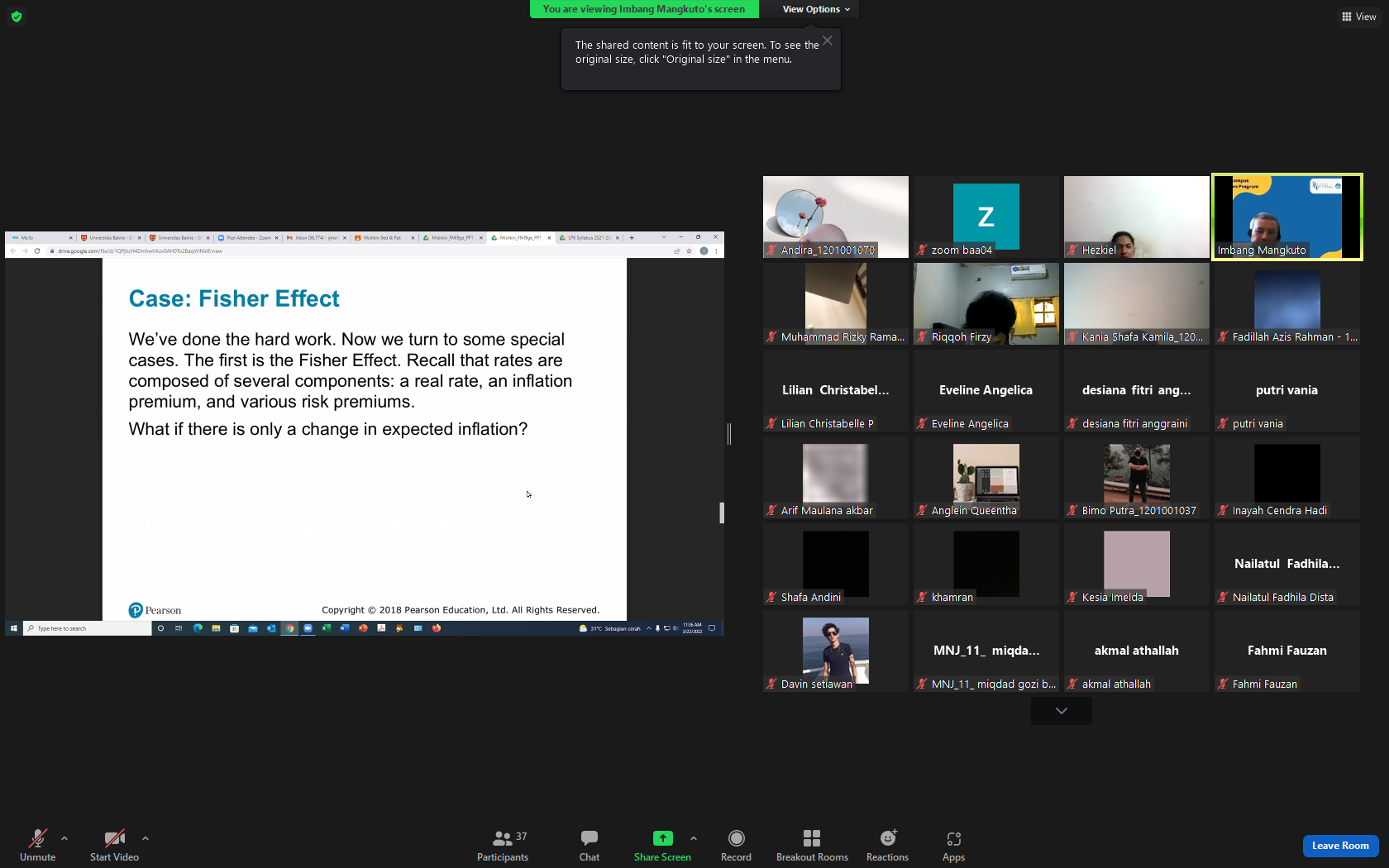Select Riqqoh Firzy video tile
1389x868 pixels.
(986, 303)
